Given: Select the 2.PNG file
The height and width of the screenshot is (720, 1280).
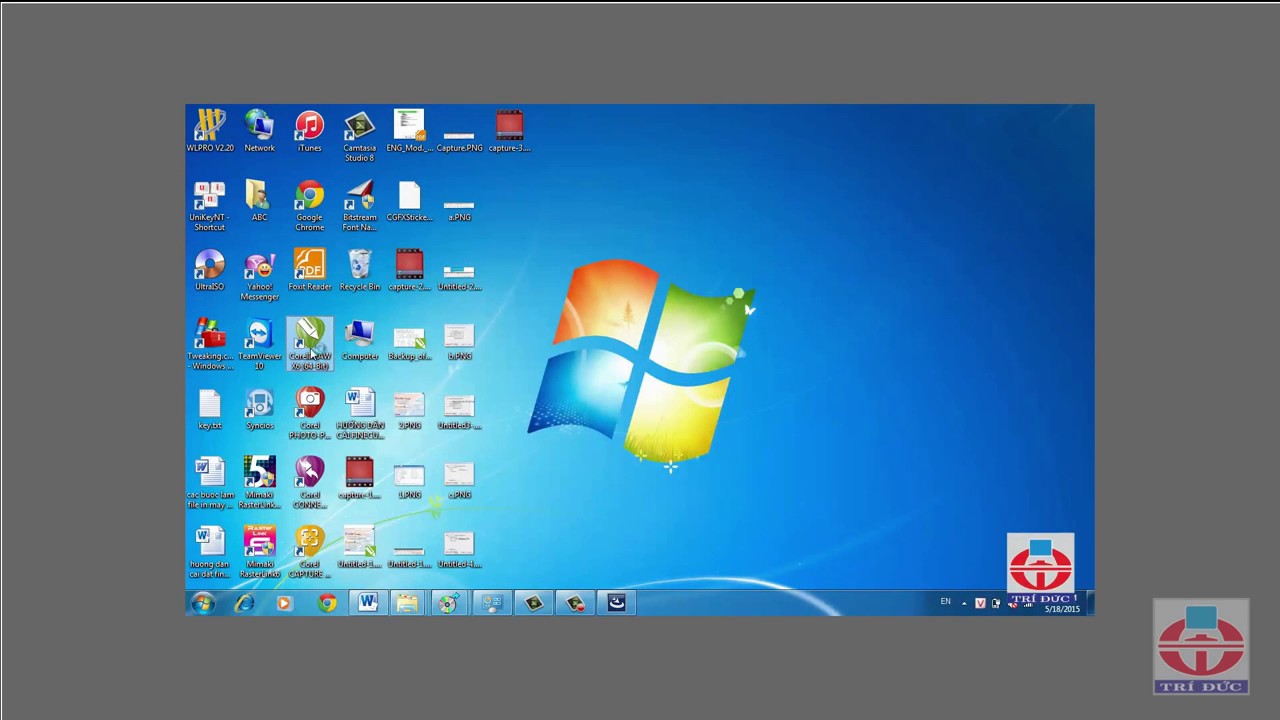Looking at the screenshot, I should point(409,410).
